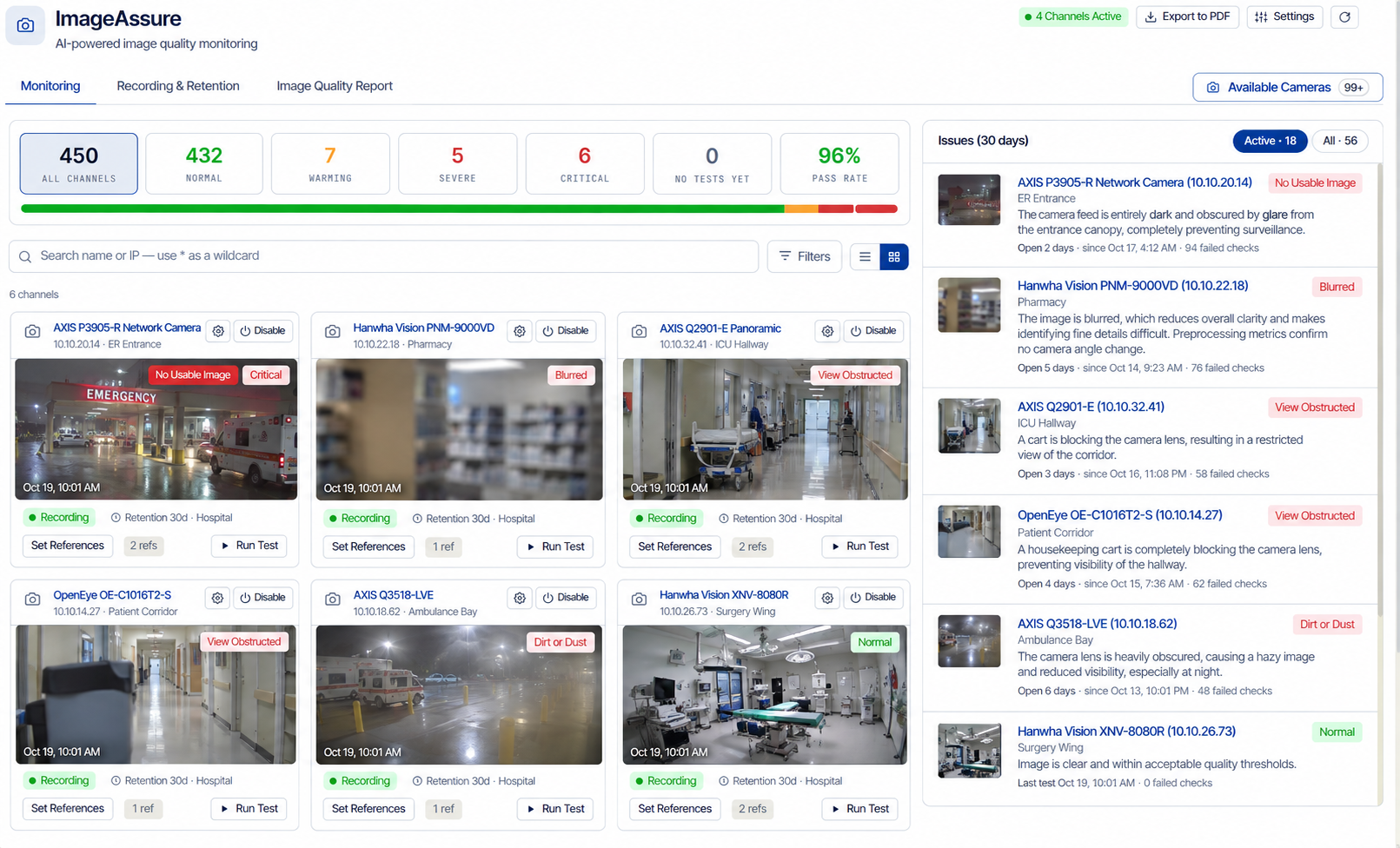The width and height of the screenshot is (1400, 848).
Task: Click camera icon beside AXIS Q3518-LVE name
Action: pyautogui.click(x=332, y=599)
